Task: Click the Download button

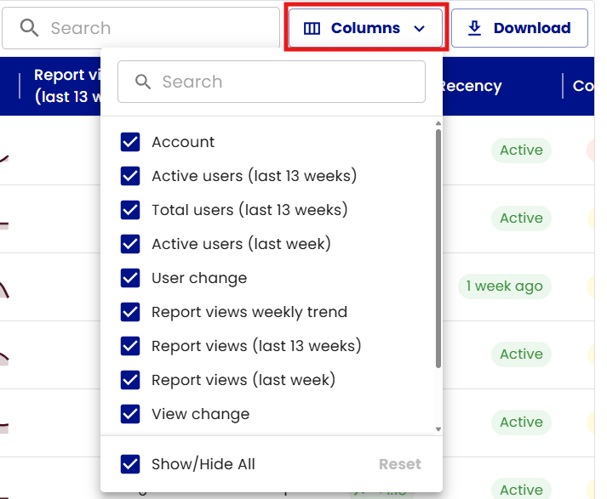Action: tap(518, 29)
